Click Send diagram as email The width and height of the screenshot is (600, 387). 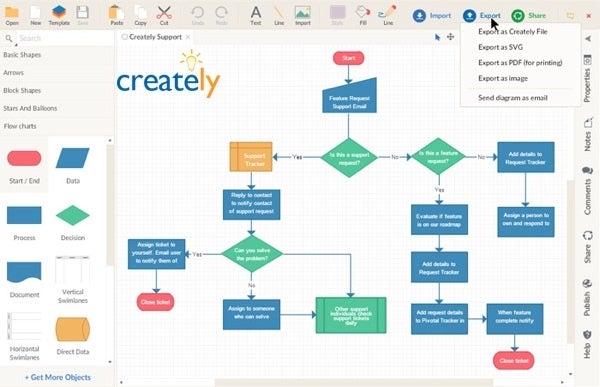[513, 98]
